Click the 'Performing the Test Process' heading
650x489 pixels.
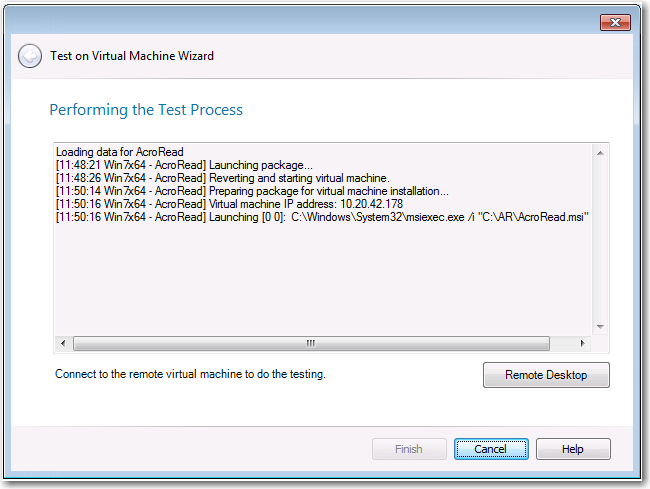[146, 109]
